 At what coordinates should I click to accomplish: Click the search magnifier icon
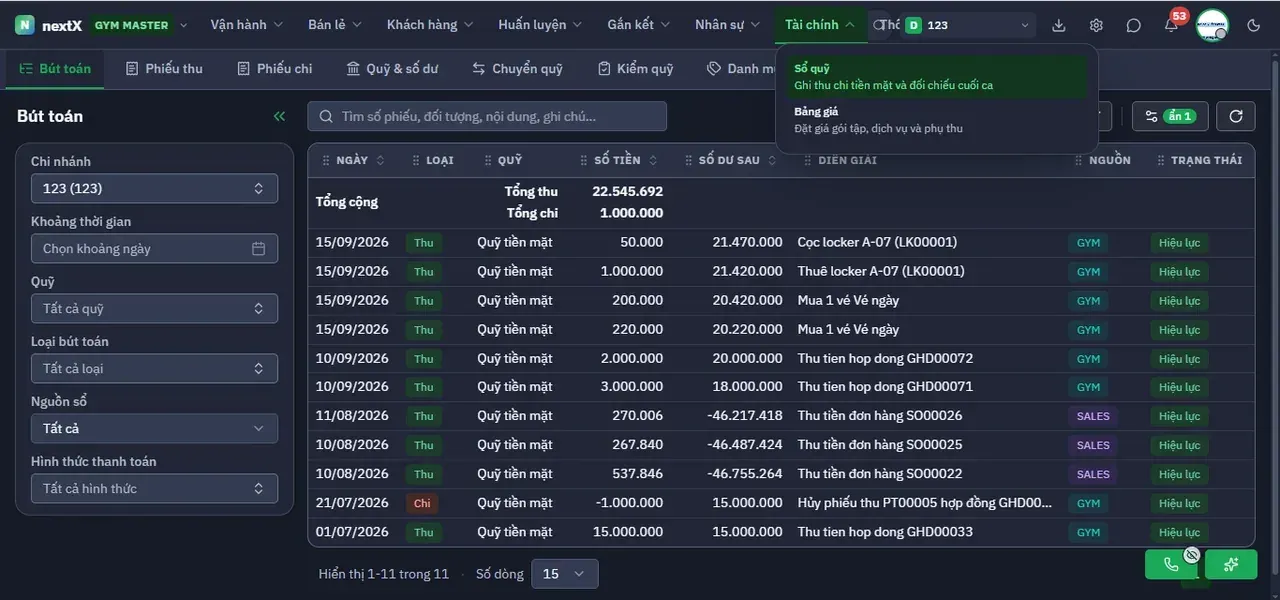click(x=325, y=116)
